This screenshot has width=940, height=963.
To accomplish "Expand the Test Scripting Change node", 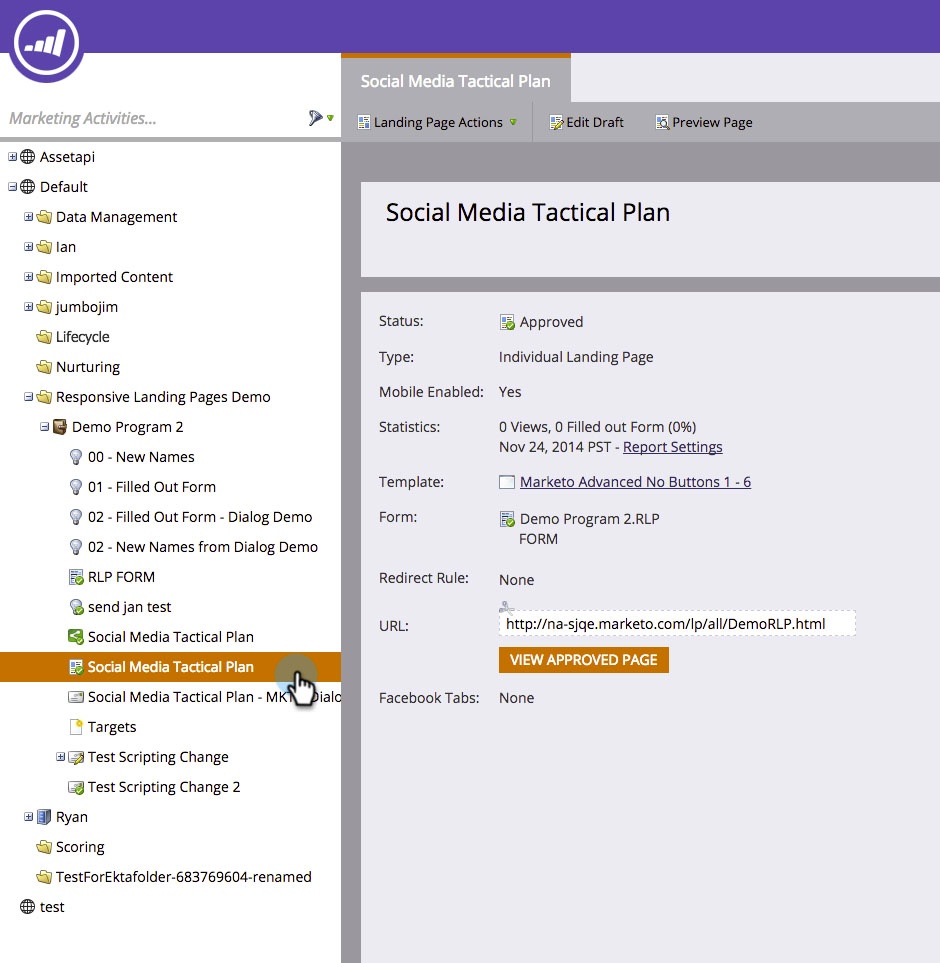I will coord(60,757).
